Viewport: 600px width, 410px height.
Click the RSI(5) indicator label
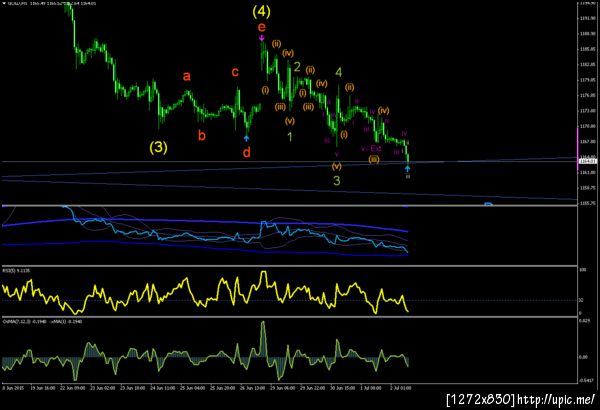point(16,270)
